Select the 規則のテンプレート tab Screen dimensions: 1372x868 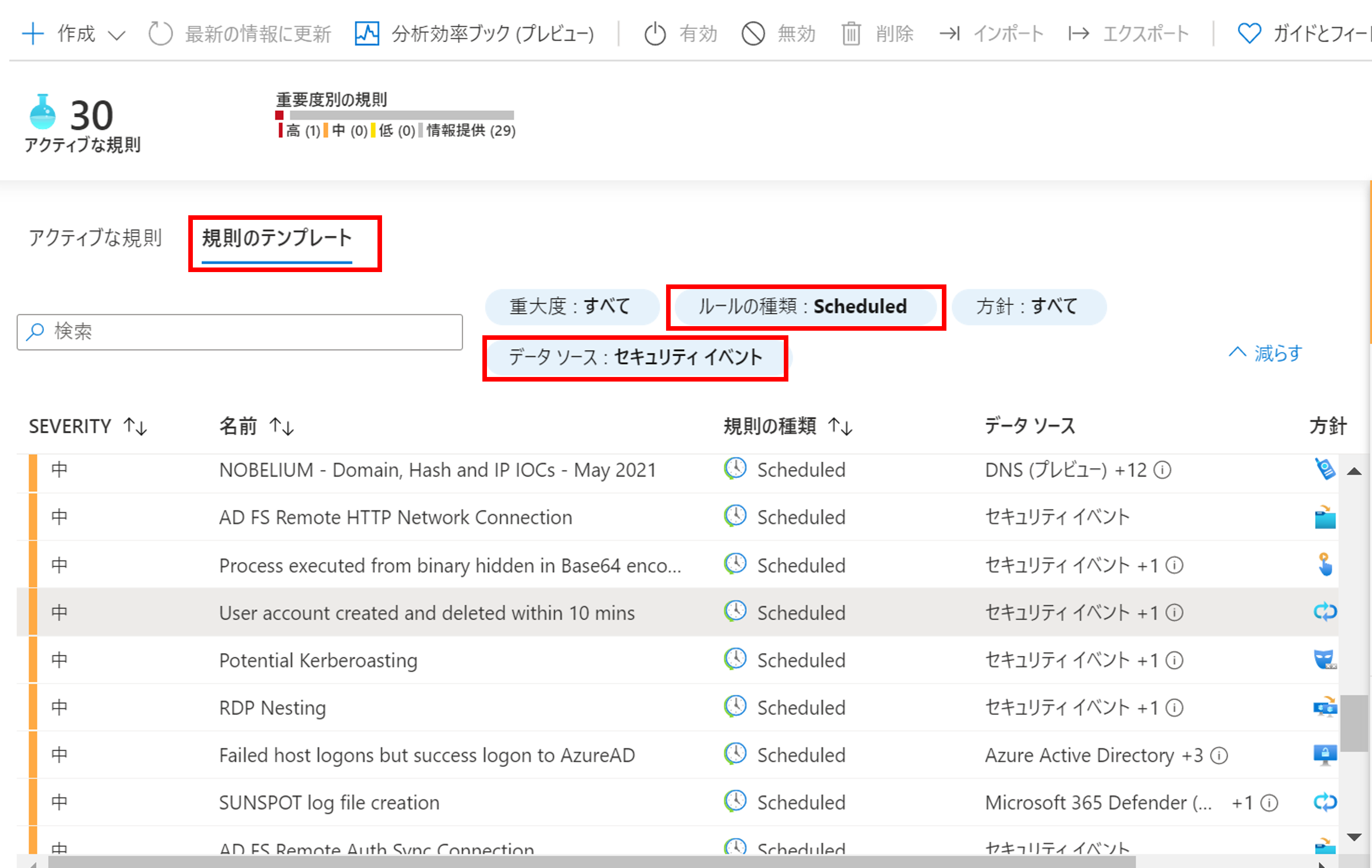pos(277,238)
